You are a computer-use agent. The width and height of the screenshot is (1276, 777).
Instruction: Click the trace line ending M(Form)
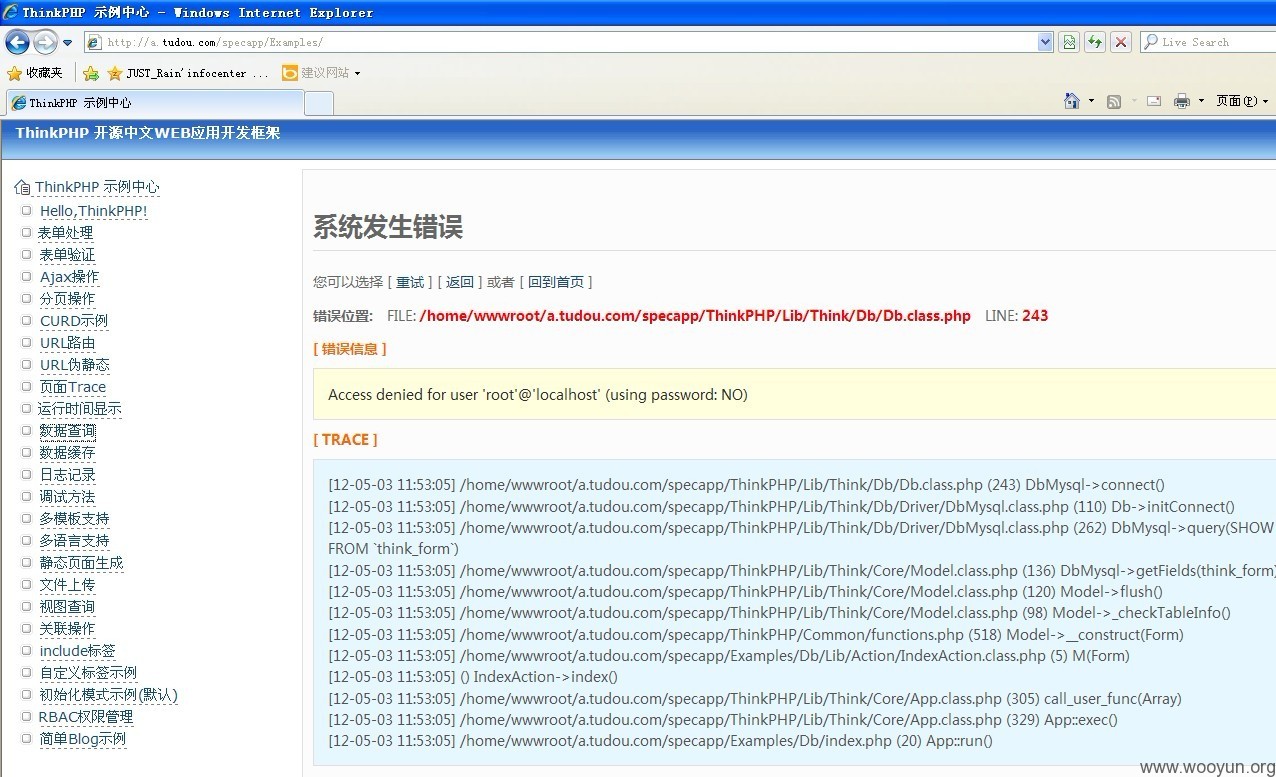[728, 656]
